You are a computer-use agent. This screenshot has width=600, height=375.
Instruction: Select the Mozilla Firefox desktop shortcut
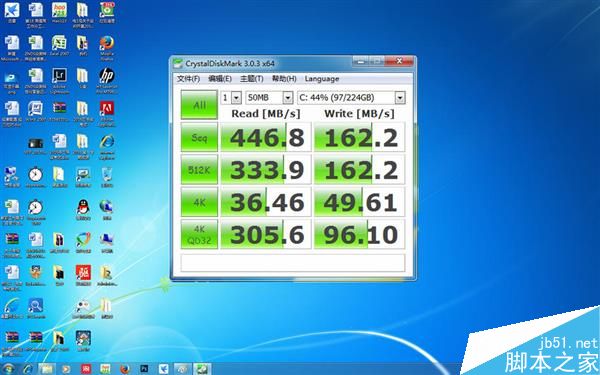(x=107, y=47)
